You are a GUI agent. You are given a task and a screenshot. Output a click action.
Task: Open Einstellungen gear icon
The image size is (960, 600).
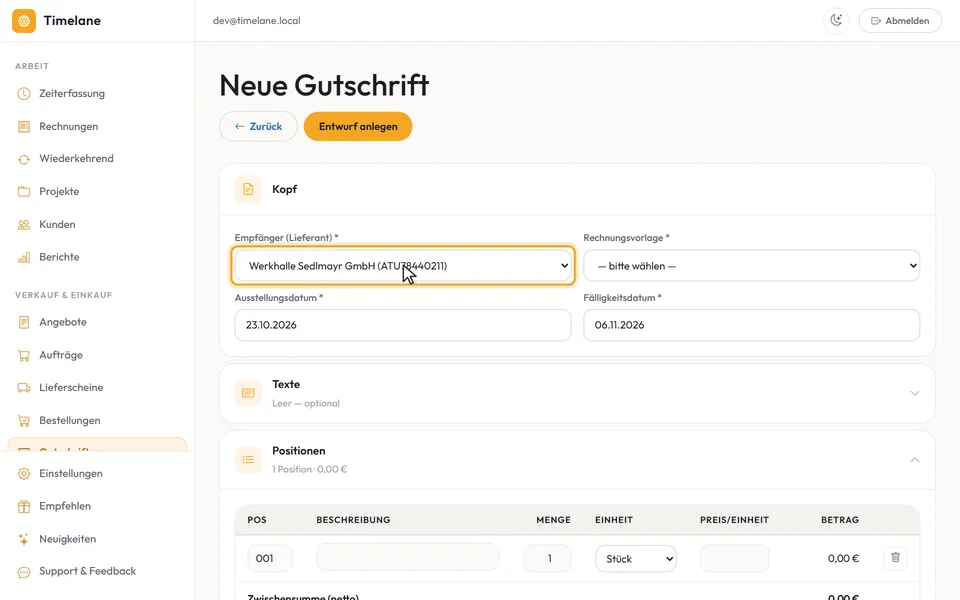(x=24, y=474)
